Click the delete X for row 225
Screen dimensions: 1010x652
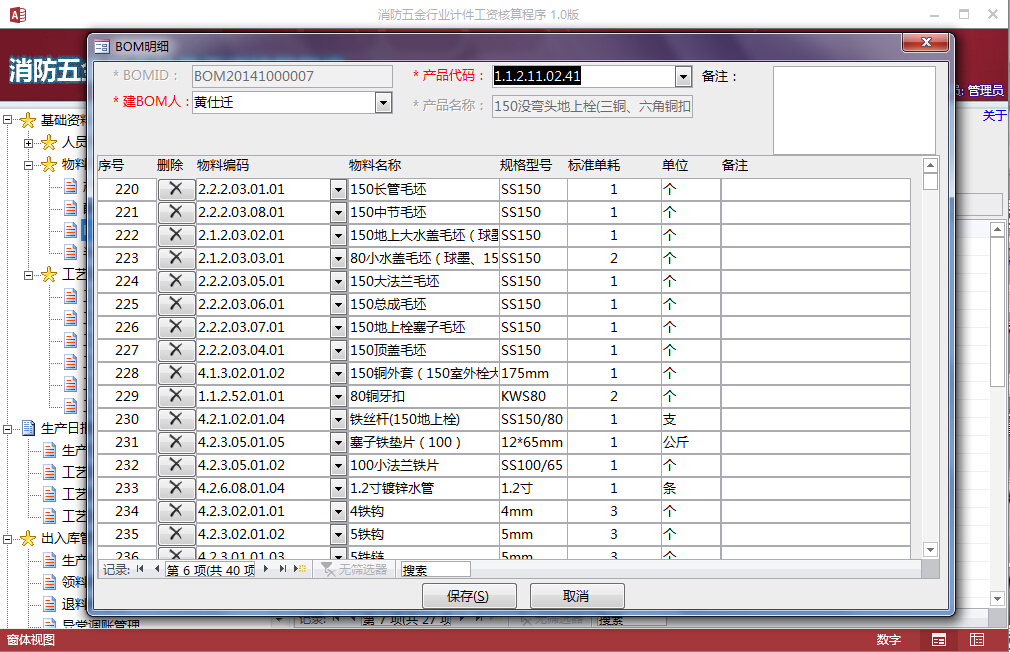coord(176,304)
